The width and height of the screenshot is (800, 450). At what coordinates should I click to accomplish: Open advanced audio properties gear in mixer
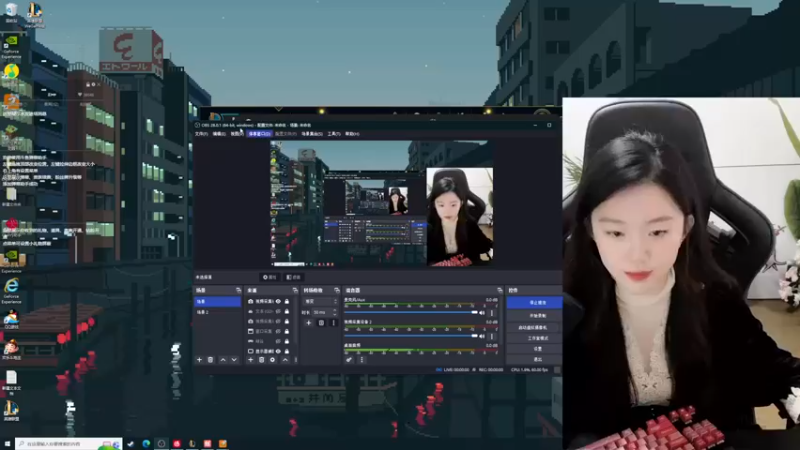pos(349,360)
